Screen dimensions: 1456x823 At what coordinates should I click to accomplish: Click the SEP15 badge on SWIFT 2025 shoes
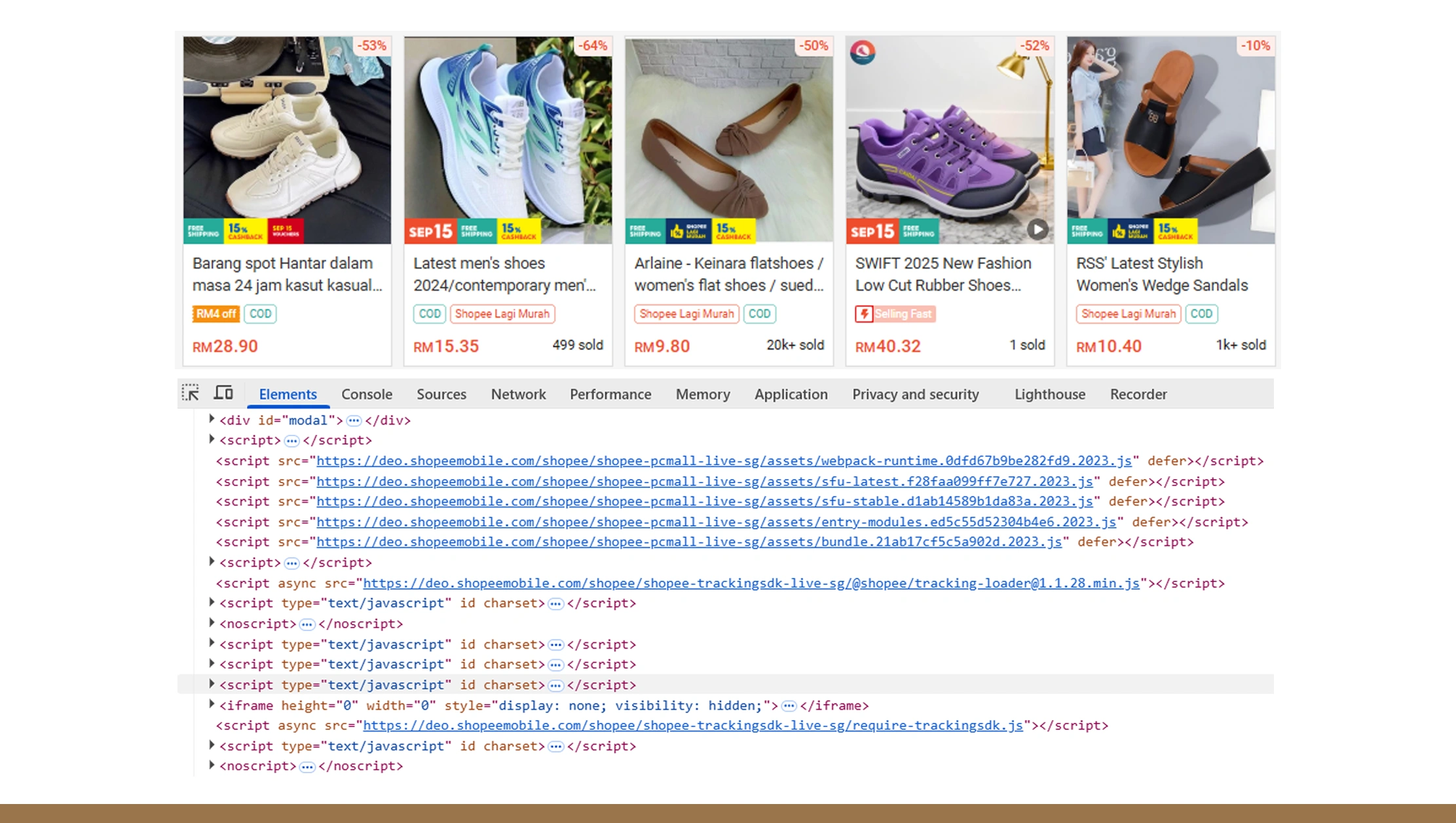872,231
